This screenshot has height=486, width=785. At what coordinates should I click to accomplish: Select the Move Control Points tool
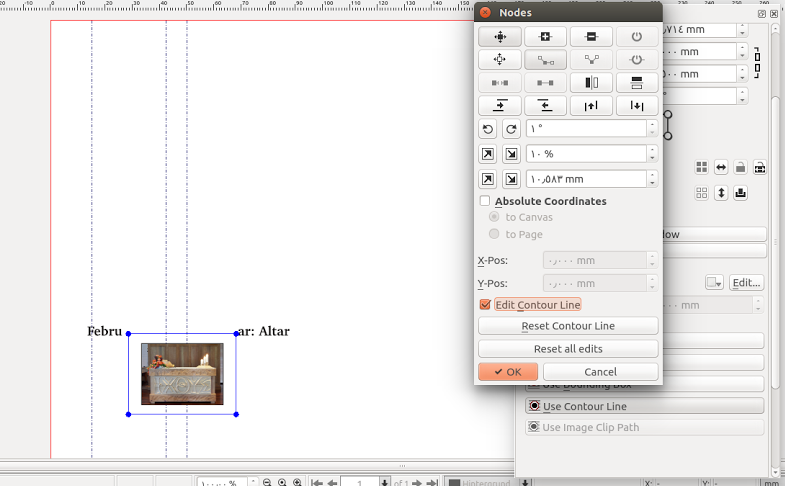point(500,60)
